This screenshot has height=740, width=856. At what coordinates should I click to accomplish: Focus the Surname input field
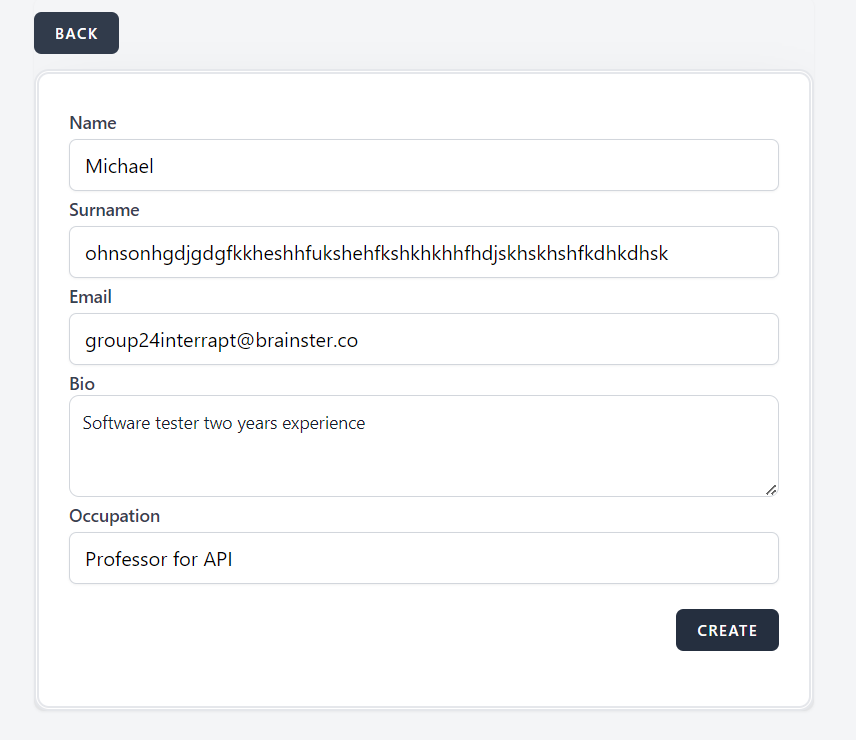coord(423,252)
